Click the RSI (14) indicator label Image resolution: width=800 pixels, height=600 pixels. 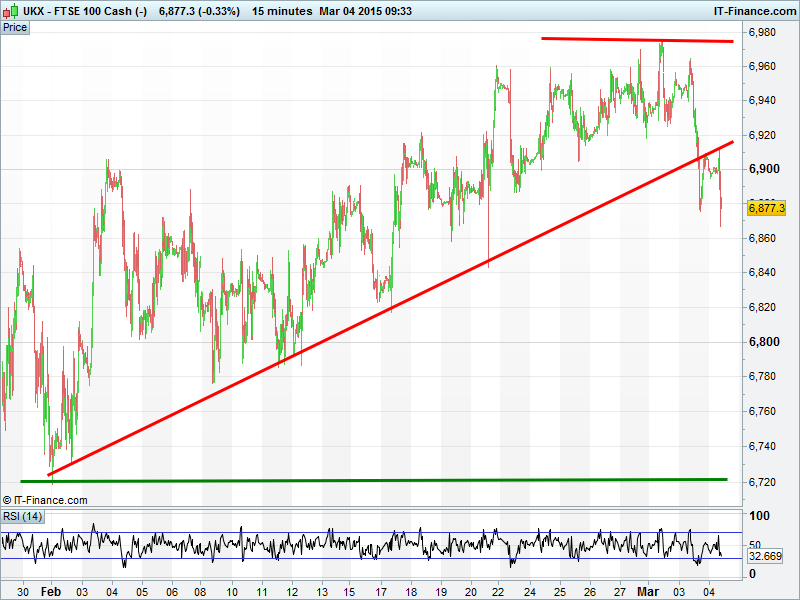(22, 516)
